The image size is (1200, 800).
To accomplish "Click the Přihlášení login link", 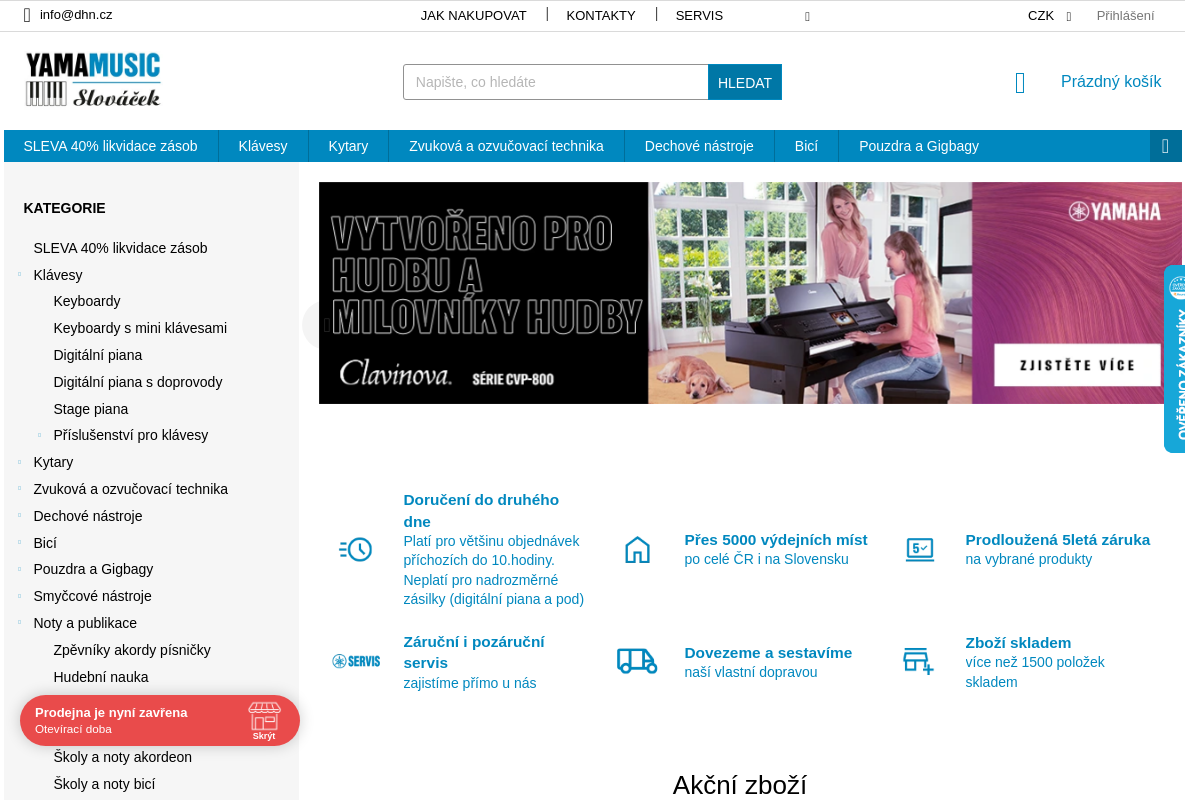I will pos(1125,15).
